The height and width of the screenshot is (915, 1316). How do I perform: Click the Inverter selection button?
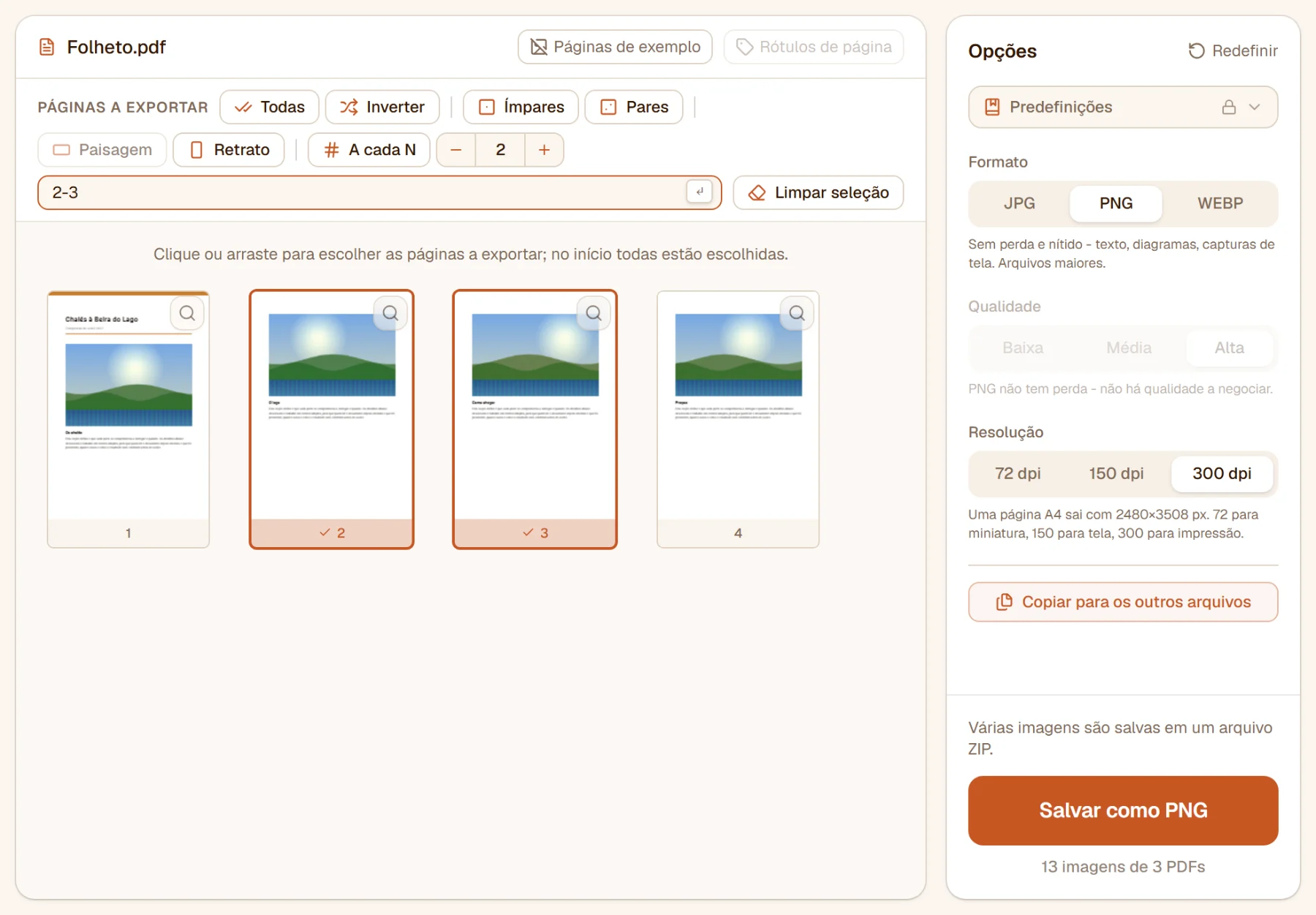coord(382,107)
